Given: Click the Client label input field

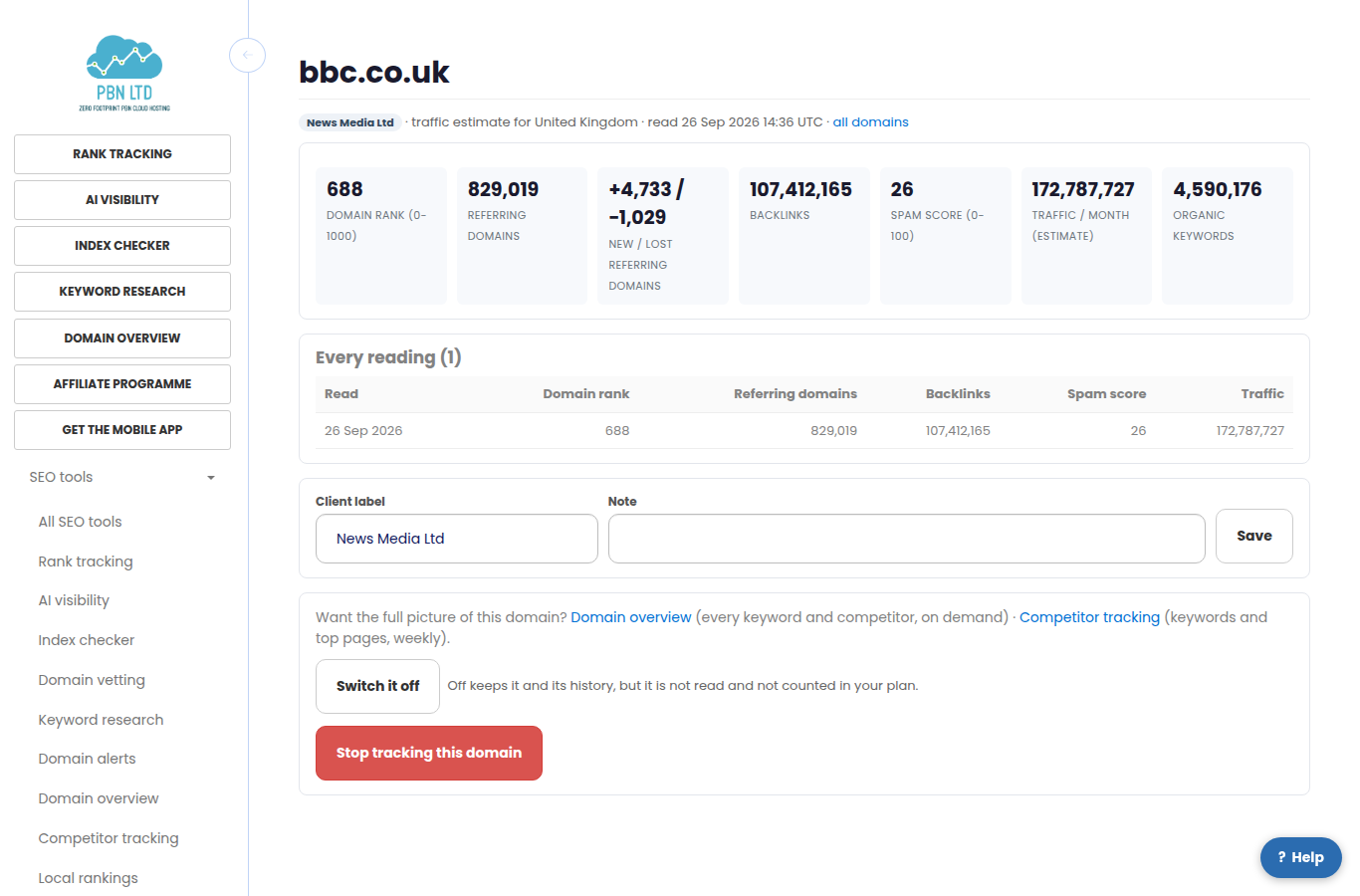Looking at the screenshot, I should 457,539.
